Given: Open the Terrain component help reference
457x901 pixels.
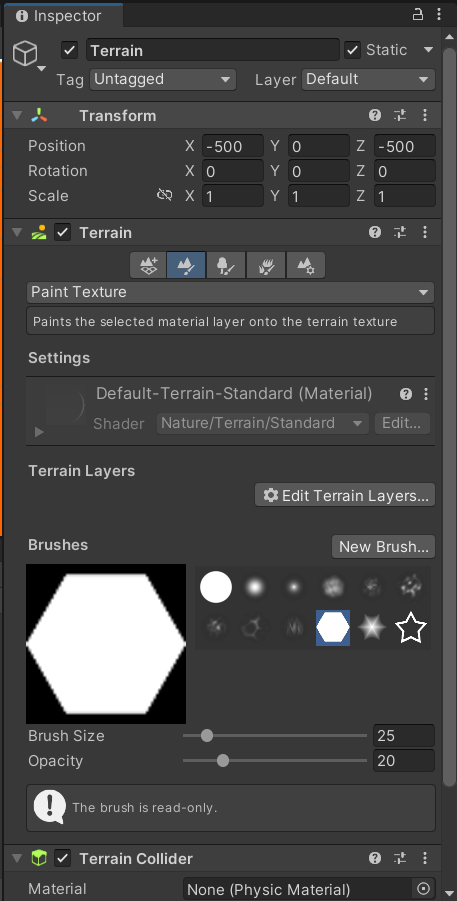Looking at the screenshot, I should click(375, 232).
